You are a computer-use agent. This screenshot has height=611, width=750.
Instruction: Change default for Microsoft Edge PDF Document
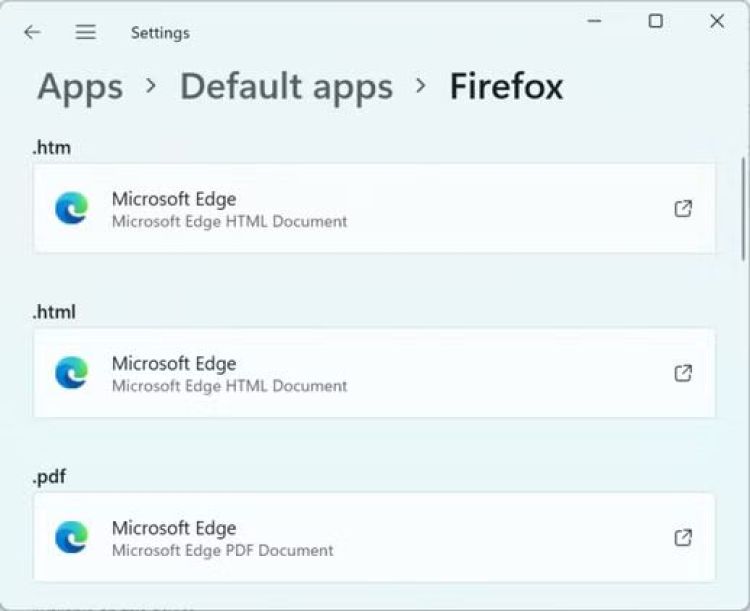point(374,537)
